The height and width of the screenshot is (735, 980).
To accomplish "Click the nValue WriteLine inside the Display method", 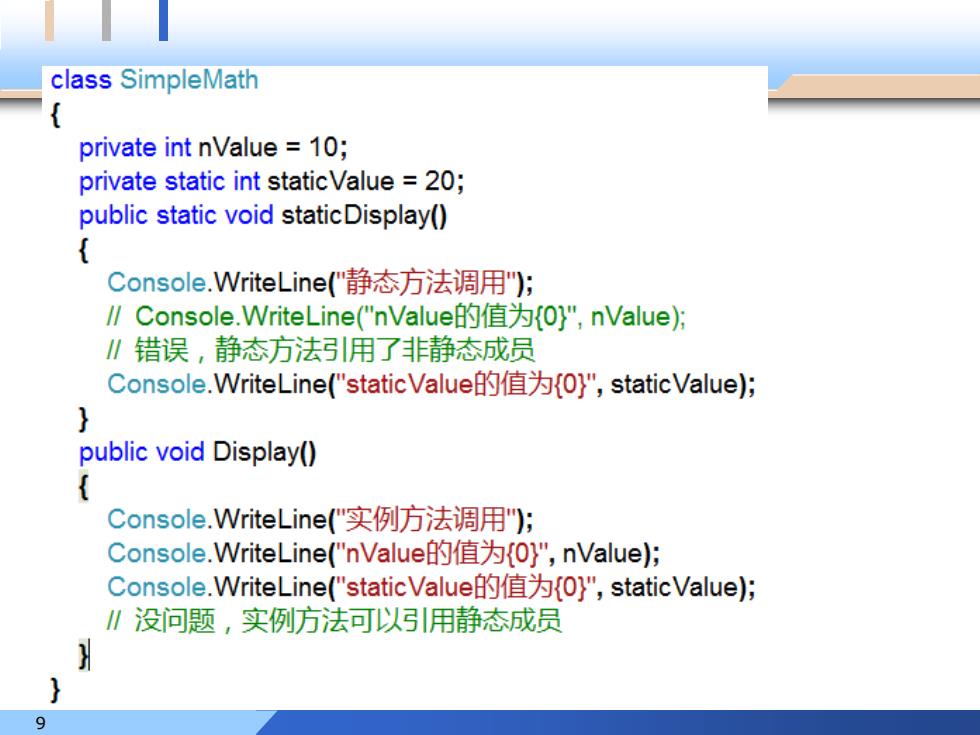I will point(383,553).
